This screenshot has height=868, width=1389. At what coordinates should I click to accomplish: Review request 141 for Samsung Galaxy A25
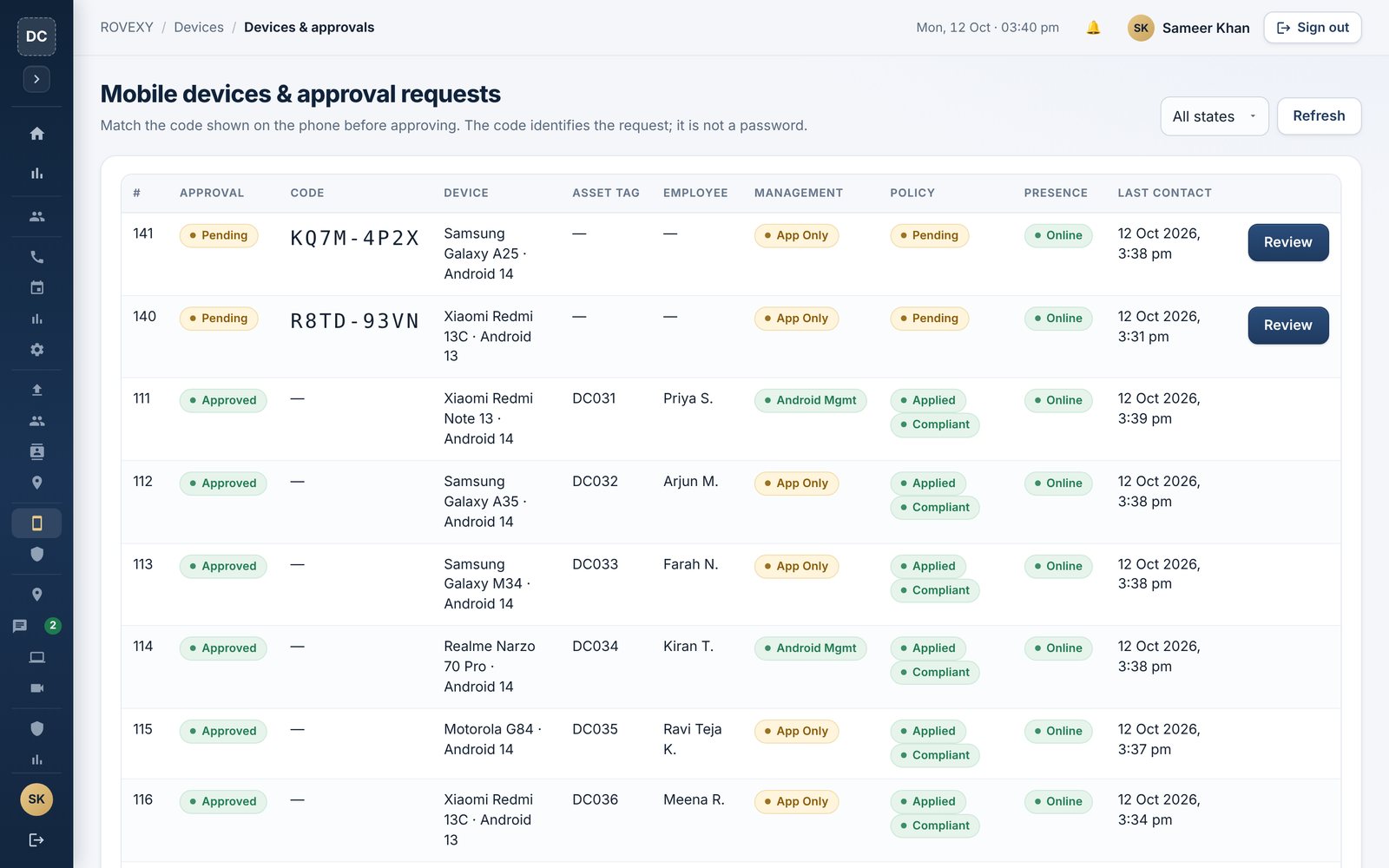[x=1288, y=242]
